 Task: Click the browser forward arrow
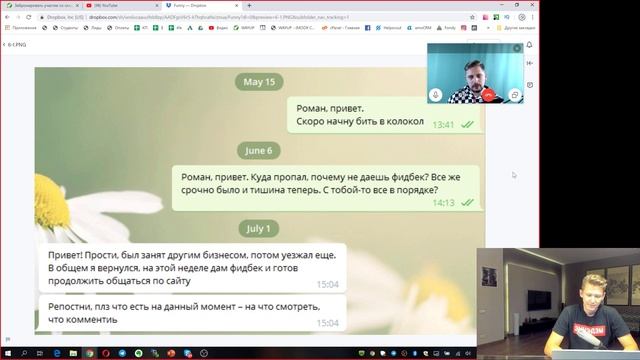tap(18, 17)
